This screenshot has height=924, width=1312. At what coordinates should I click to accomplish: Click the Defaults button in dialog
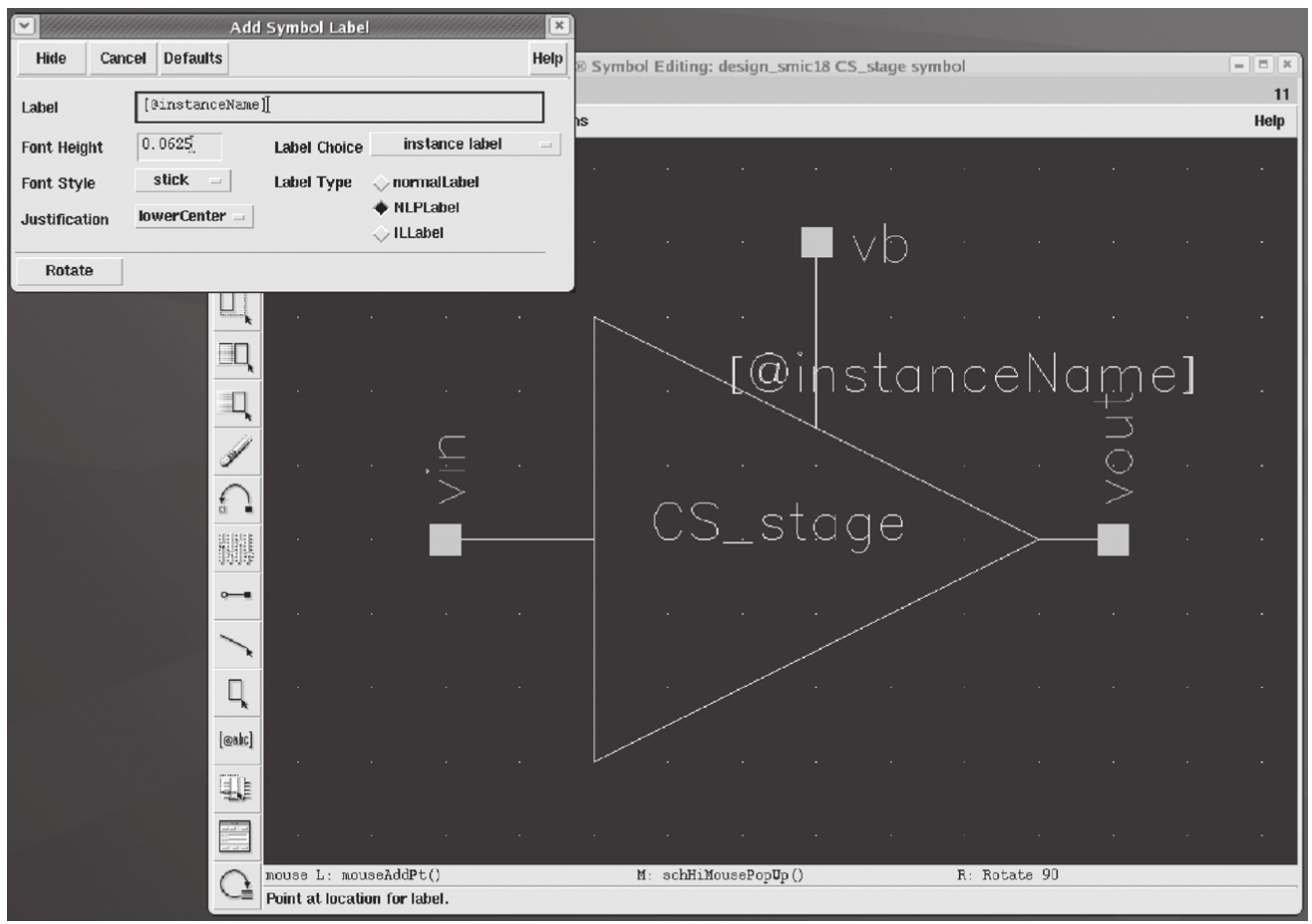(x=193, y=59)
